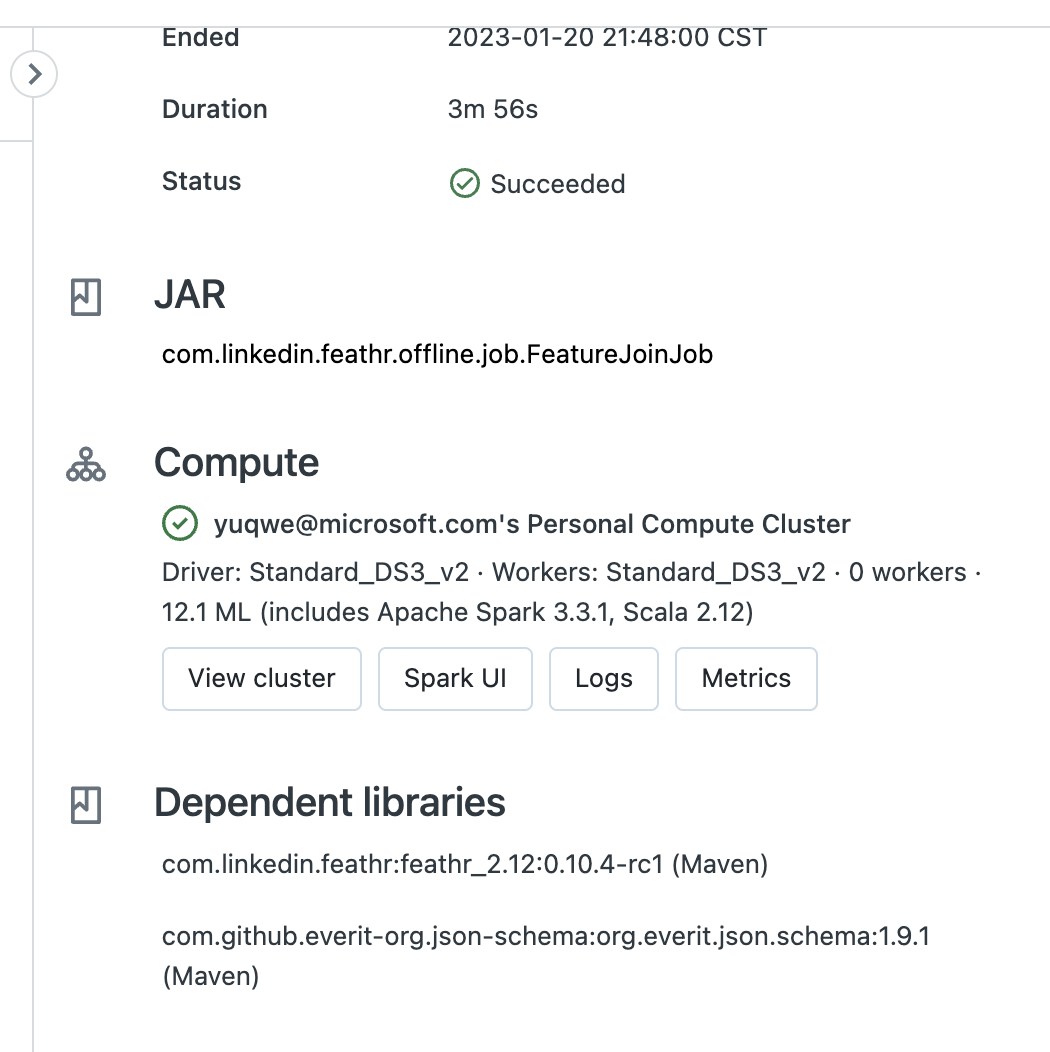Click the Ended timestamp value
1050x1052 pixels.
pyautogui.click(x=607, y=38)
